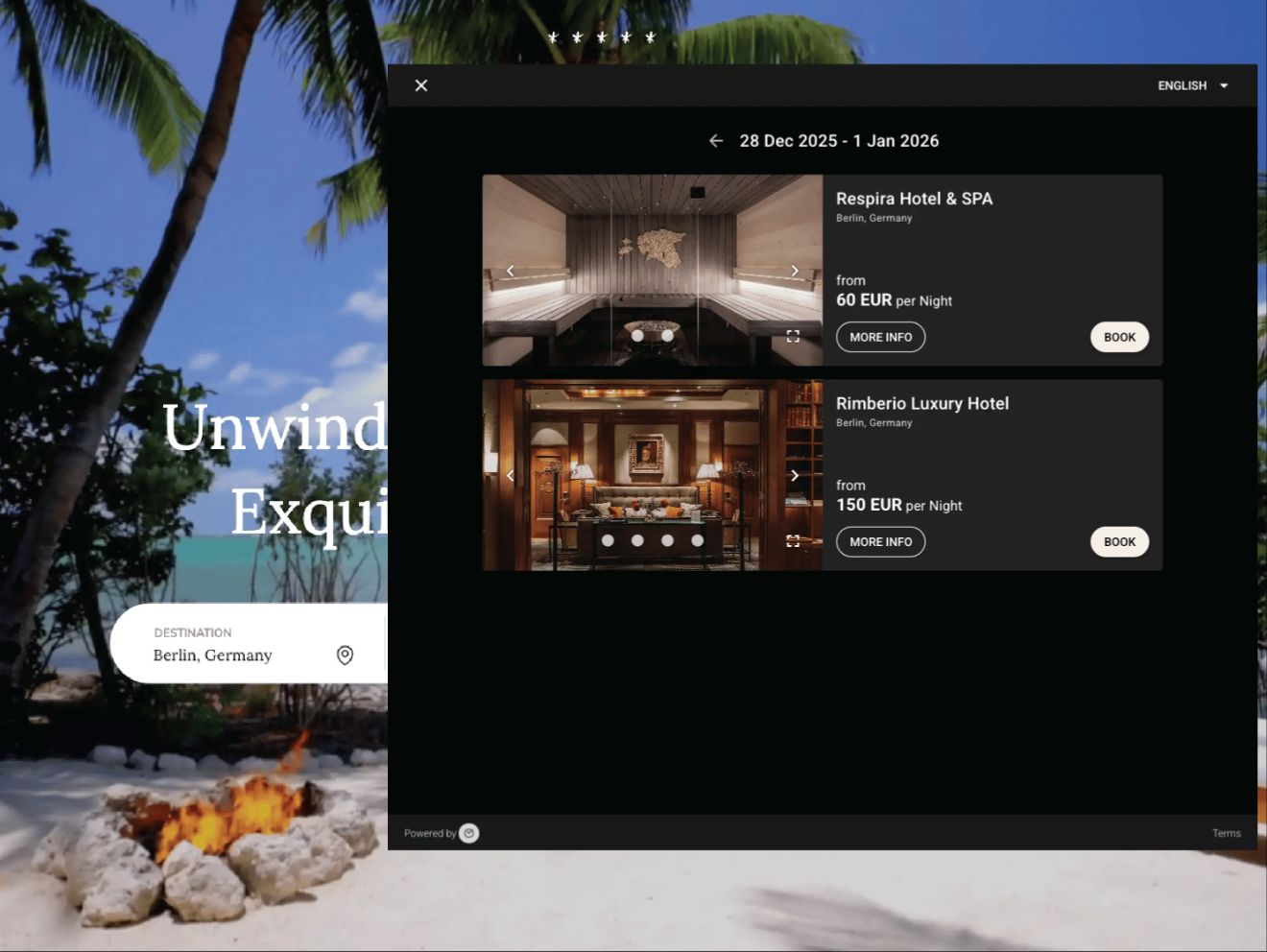Book the Respira Hotel & SPA
This screenshot has width=1267, height=952.
pos(1119,337)
